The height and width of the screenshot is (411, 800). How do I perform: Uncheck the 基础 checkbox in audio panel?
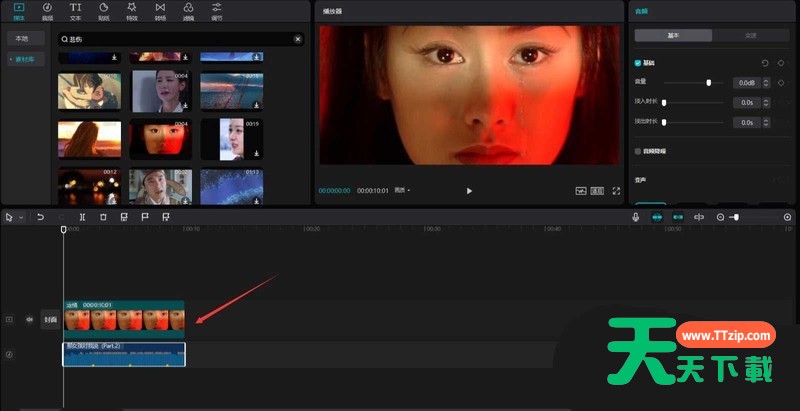point(639,63)
